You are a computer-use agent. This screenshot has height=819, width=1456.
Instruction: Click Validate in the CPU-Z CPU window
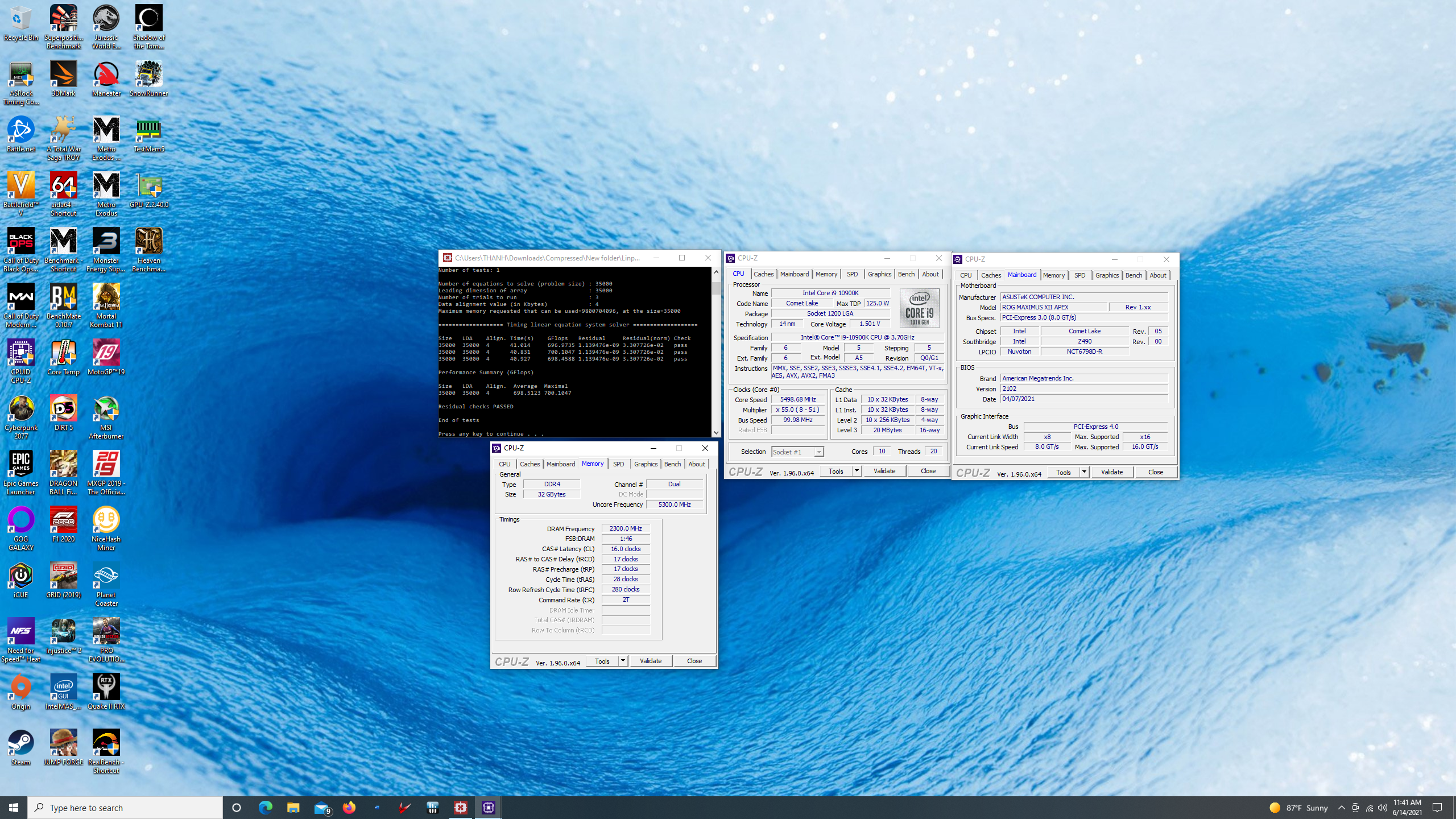coord(884,471)
